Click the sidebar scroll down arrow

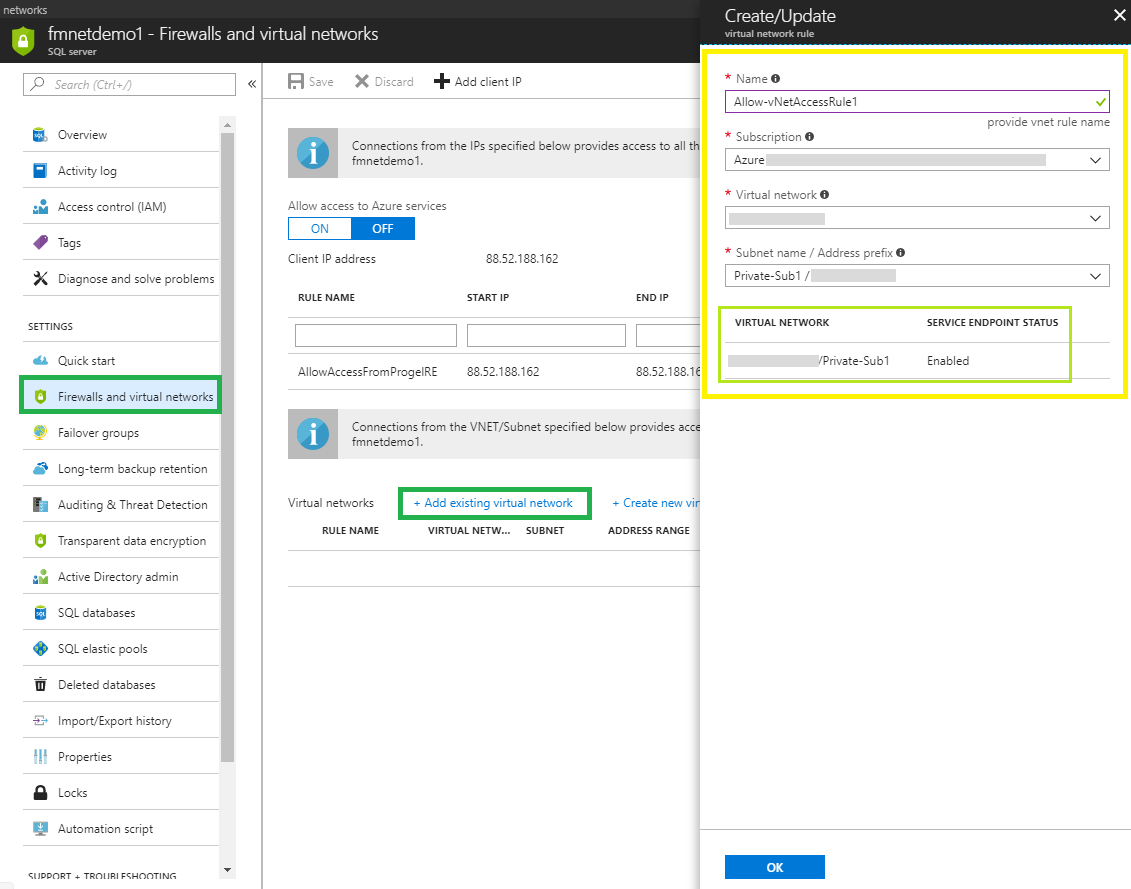(x=227, y=870)
